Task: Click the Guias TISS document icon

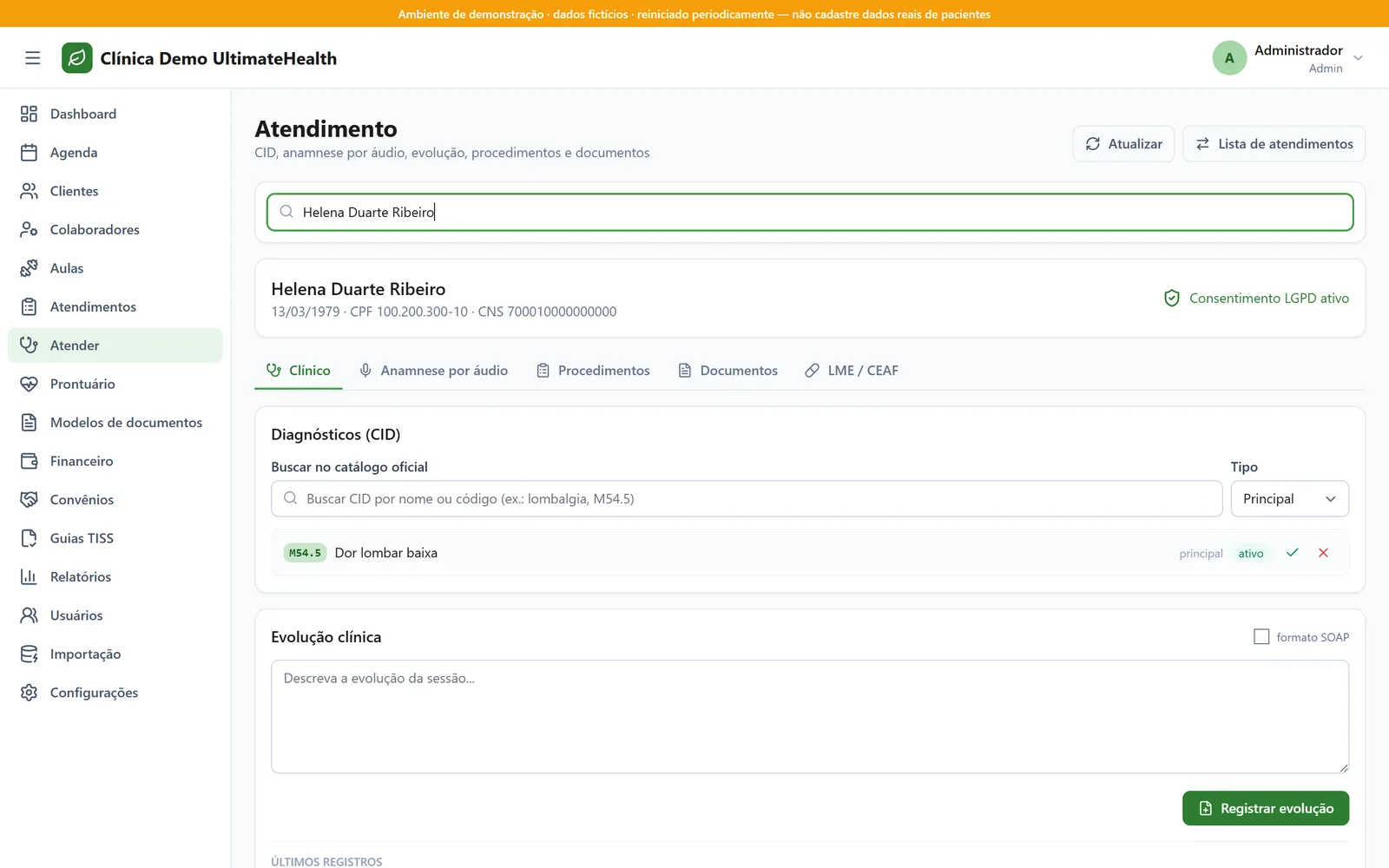Action: coord(30,538)
